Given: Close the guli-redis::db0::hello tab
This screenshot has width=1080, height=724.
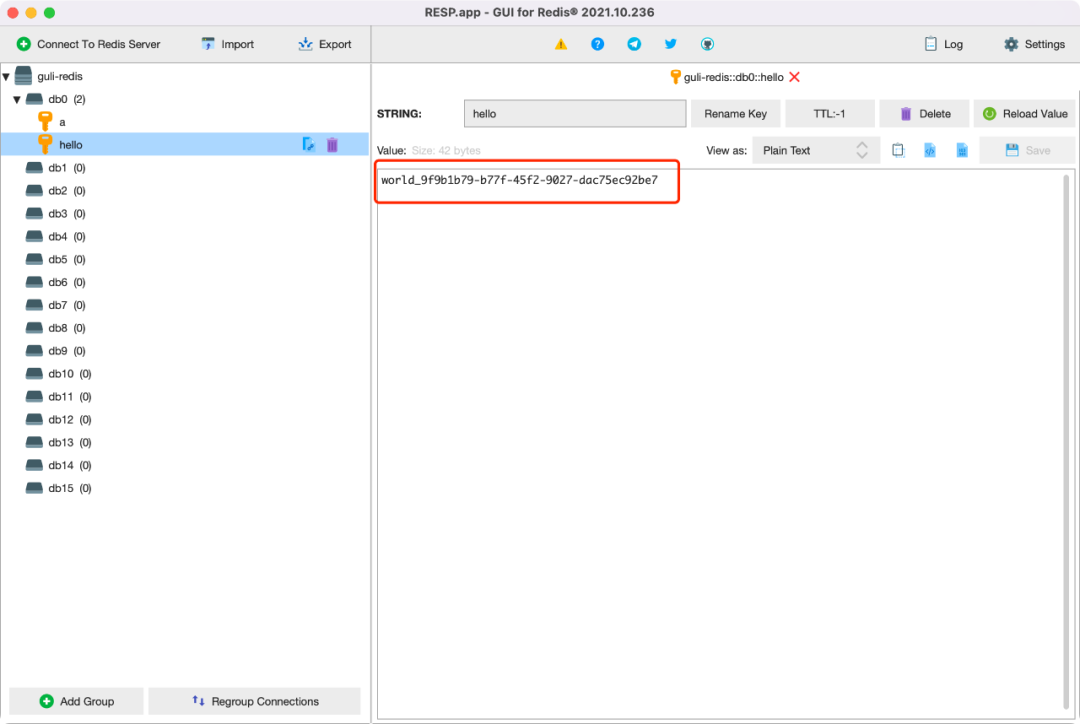Looking at the screenshot, I should (794, 77).
